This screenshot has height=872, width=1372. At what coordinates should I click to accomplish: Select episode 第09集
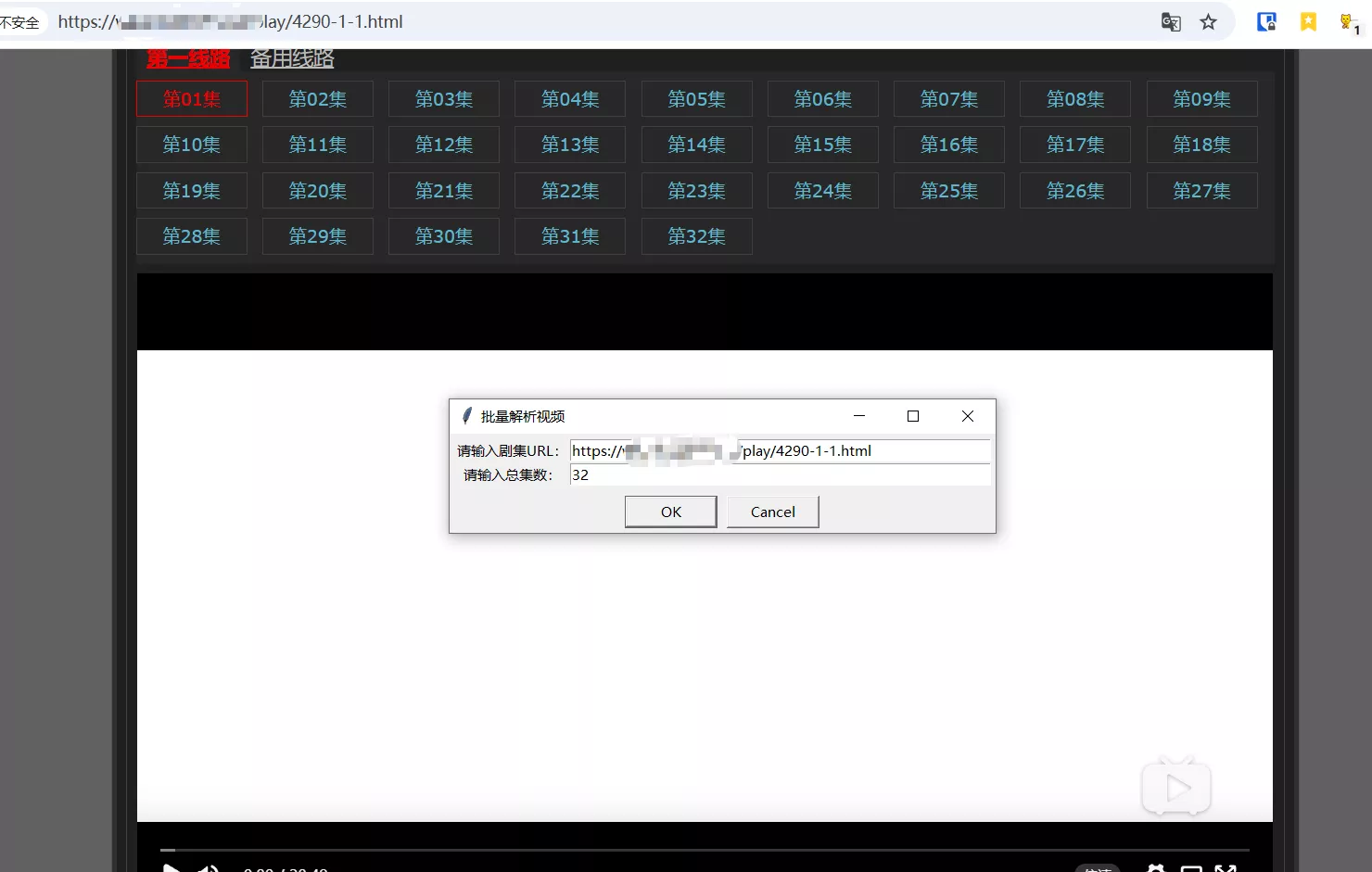[1202, 99]
